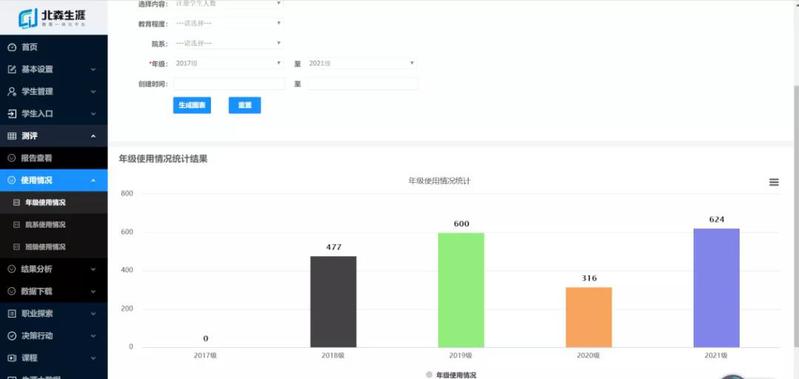Open 报告查看 in the sidebar menu

click(54, 158)
